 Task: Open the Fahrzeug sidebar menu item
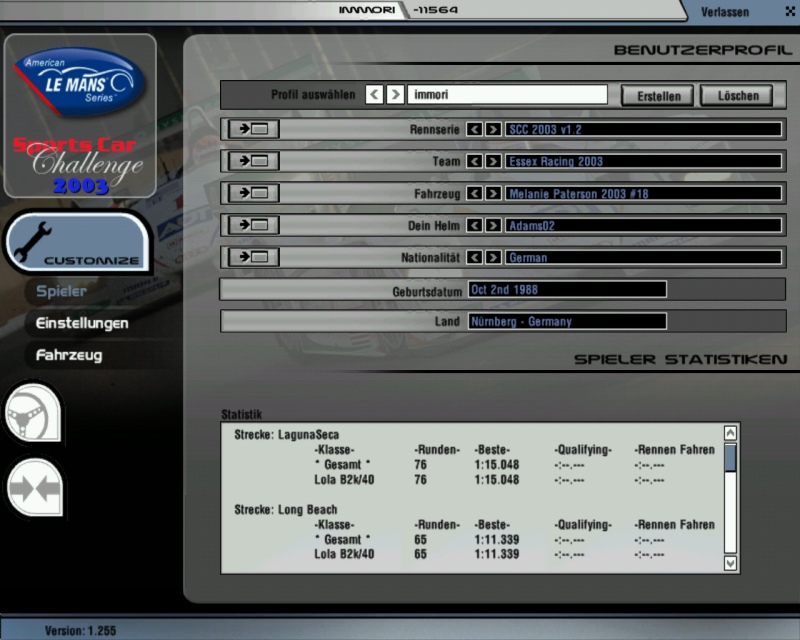(x=69, y=355)
